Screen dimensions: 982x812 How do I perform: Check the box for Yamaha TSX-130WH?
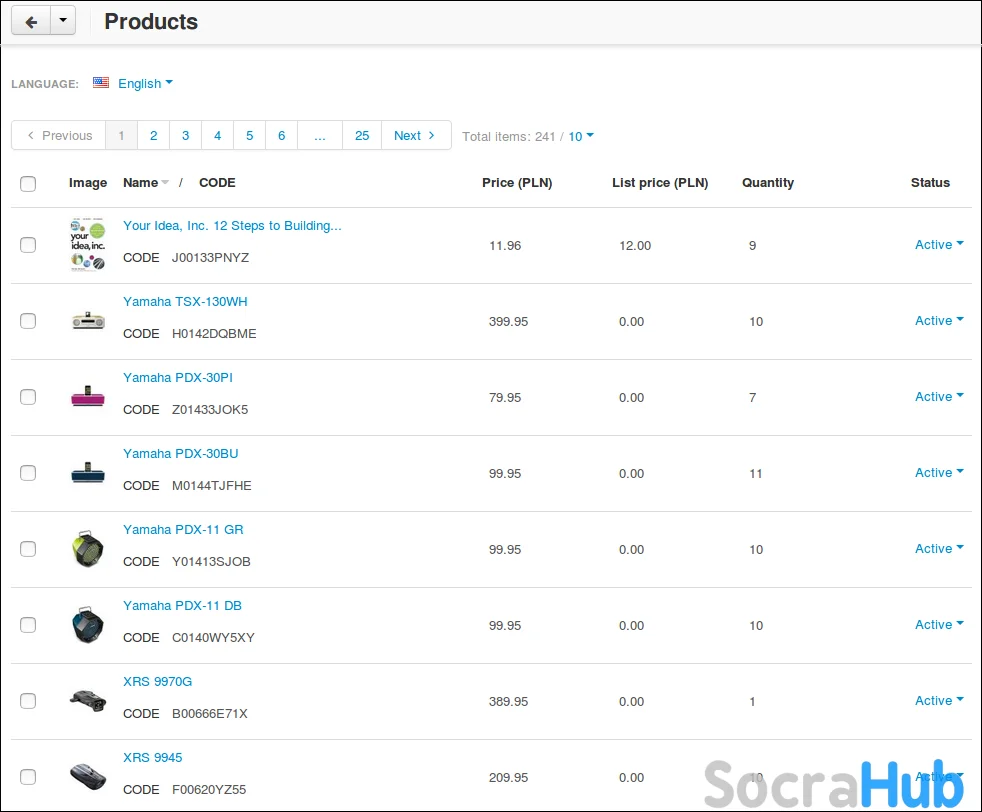point(28,321)
